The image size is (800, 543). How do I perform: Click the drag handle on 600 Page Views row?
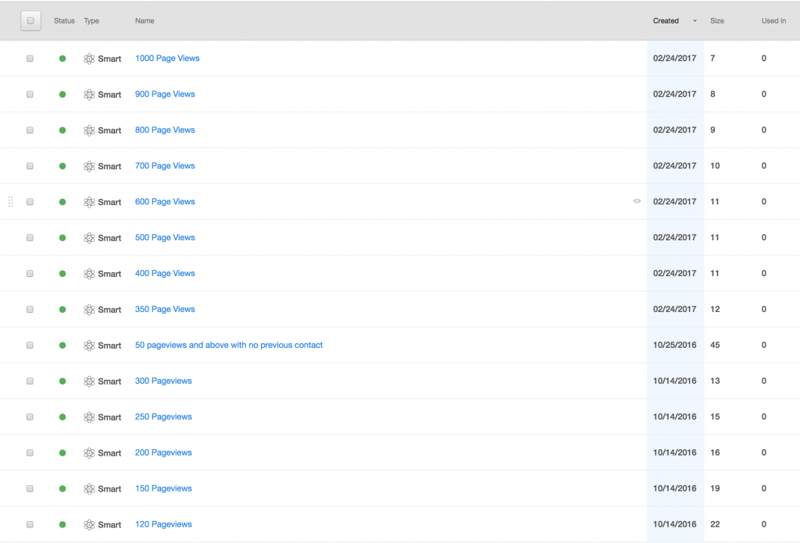[x=10, y=202]
